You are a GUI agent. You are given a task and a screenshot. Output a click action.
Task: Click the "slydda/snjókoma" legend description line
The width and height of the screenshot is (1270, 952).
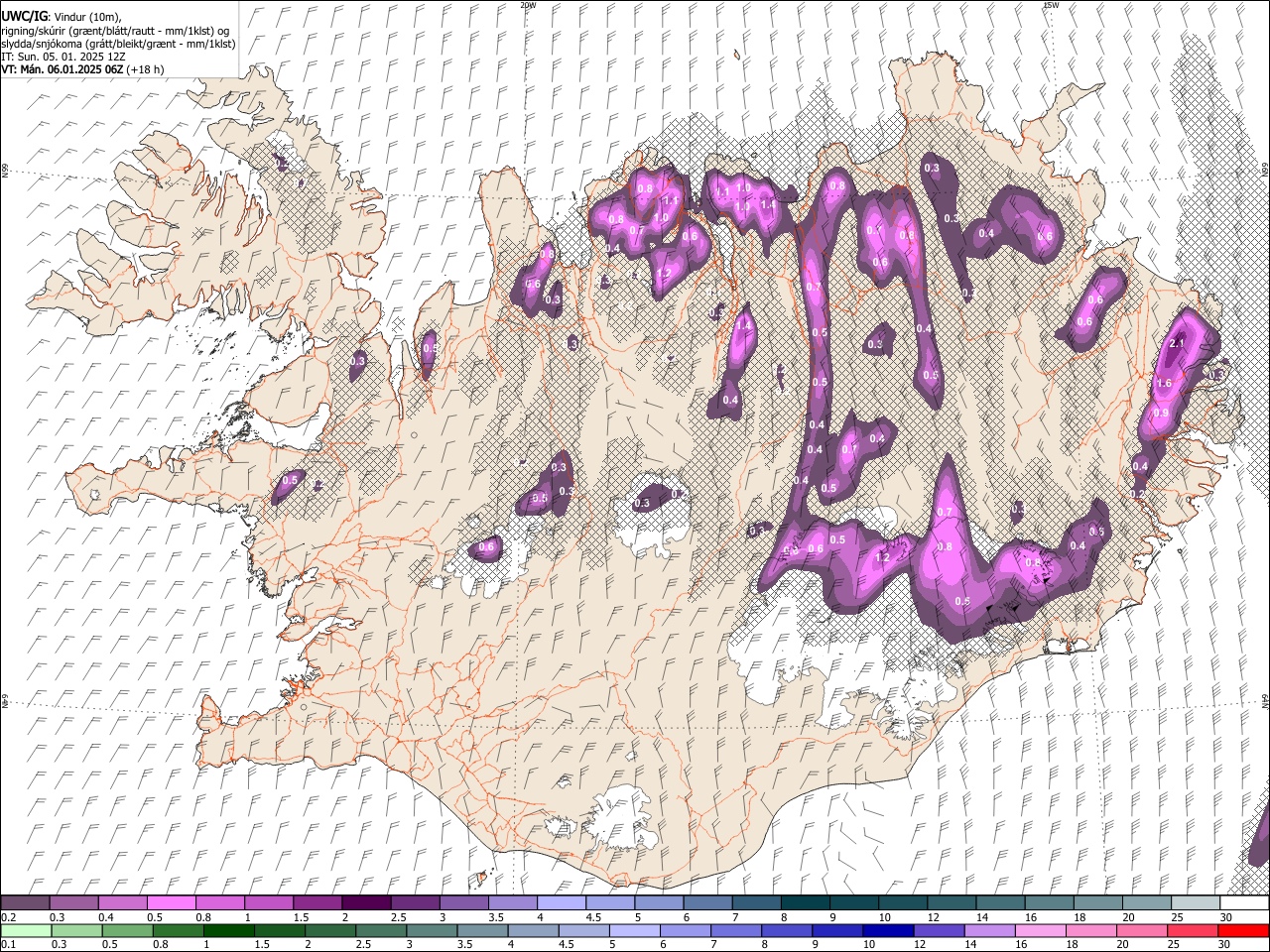pos(118,44)
